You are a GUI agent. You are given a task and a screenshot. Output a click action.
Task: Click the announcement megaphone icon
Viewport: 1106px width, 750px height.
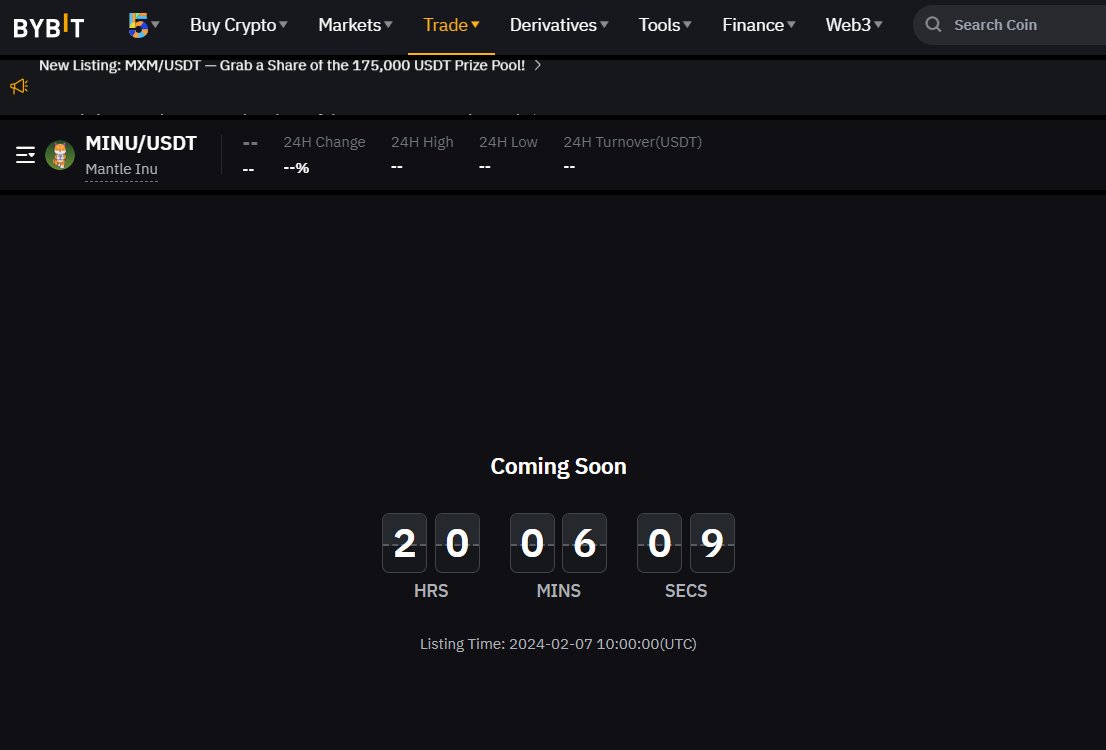click(x=19, y=86)
